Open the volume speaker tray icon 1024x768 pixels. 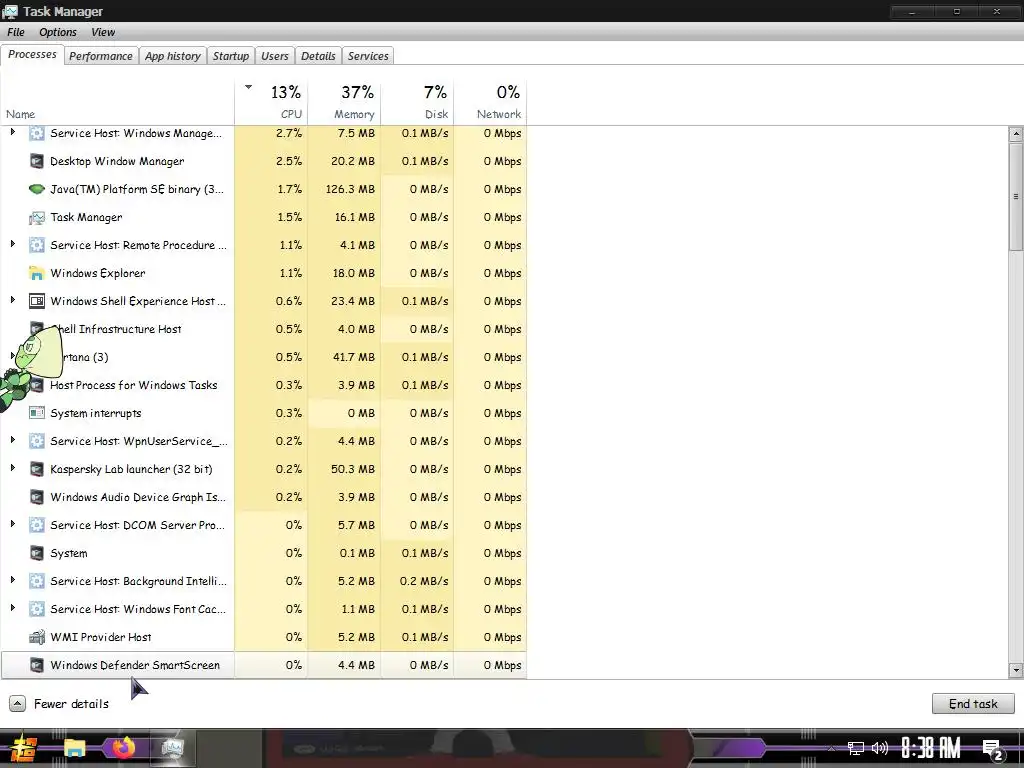point(880,748)
